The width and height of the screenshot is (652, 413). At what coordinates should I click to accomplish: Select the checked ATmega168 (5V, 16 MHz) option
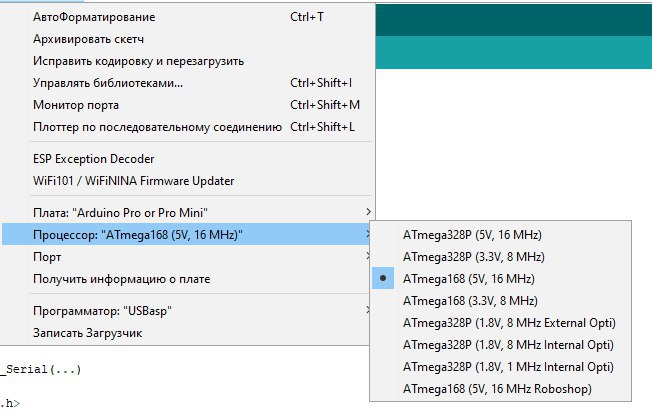(x=501, y=279)
